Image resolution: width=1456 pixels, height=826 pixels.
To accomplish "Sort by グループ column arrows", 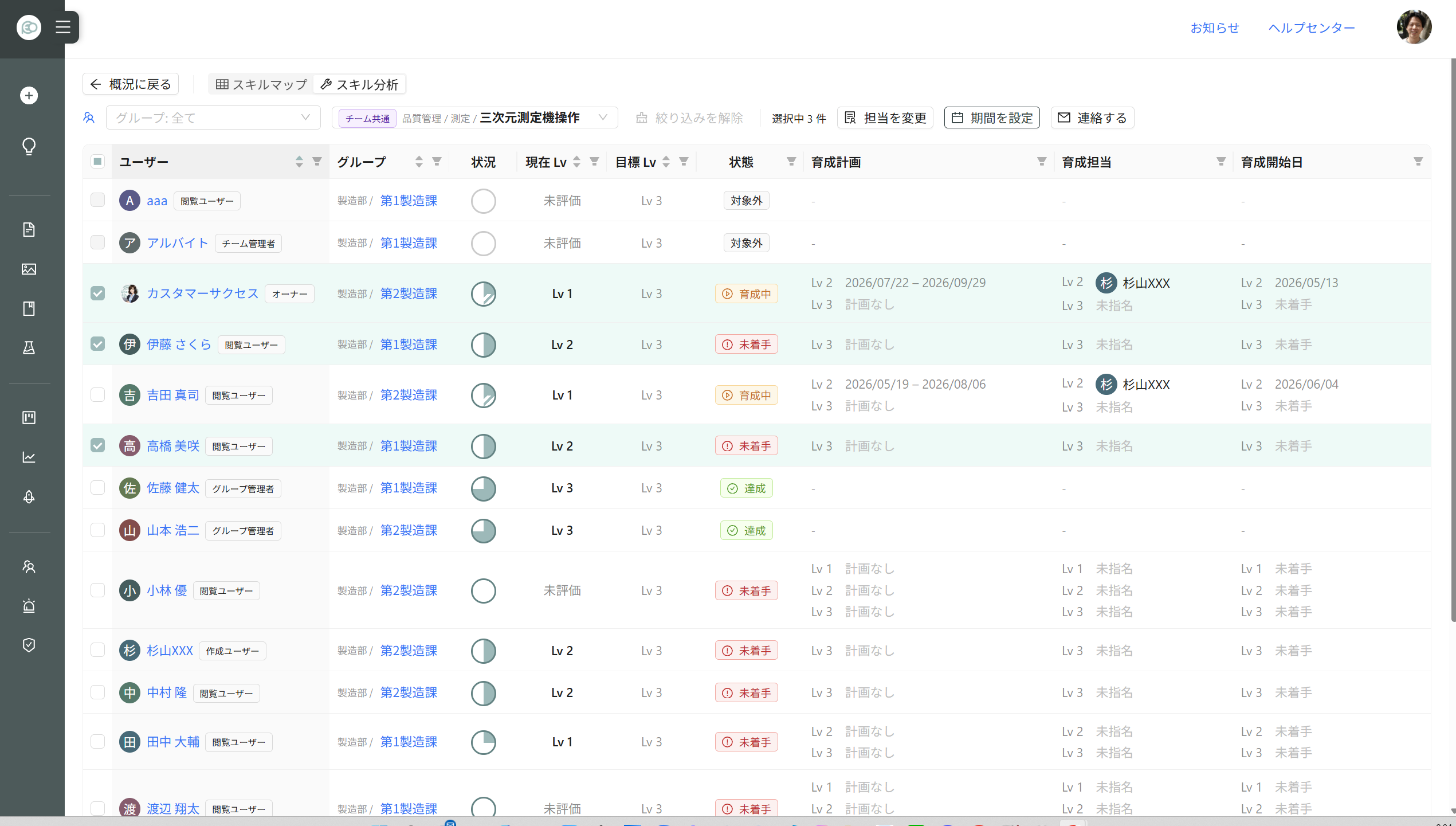I will tap(419, 162).
